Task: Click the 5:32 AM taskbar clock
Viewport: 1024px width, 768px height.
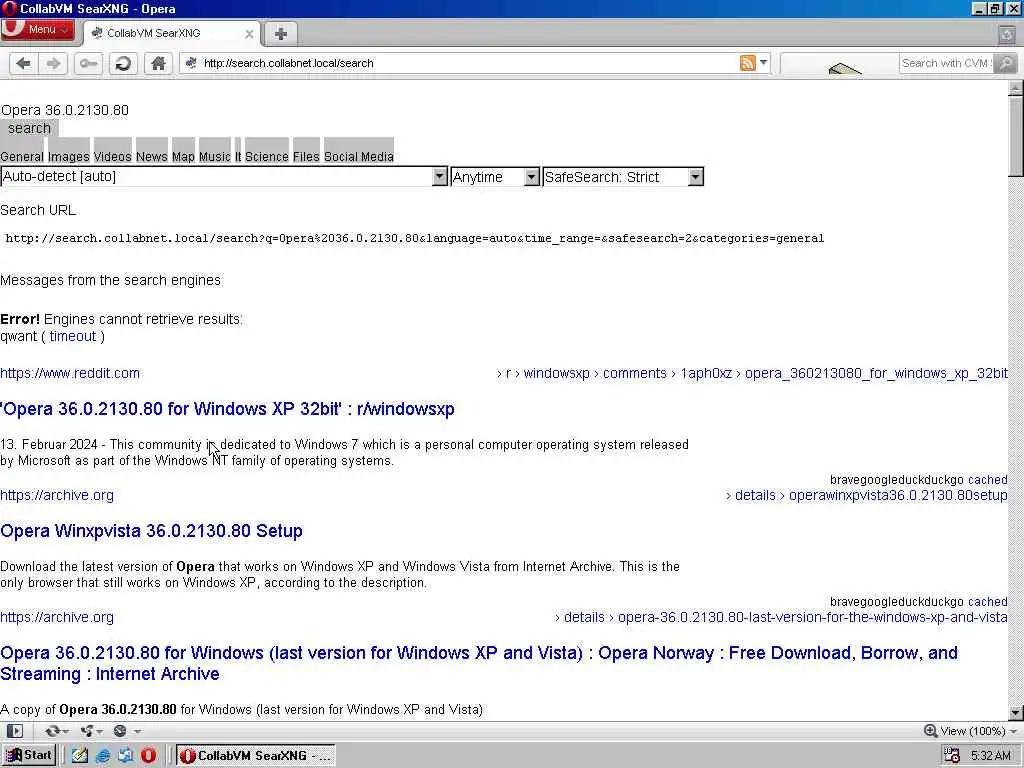Action: coord(991,756)
